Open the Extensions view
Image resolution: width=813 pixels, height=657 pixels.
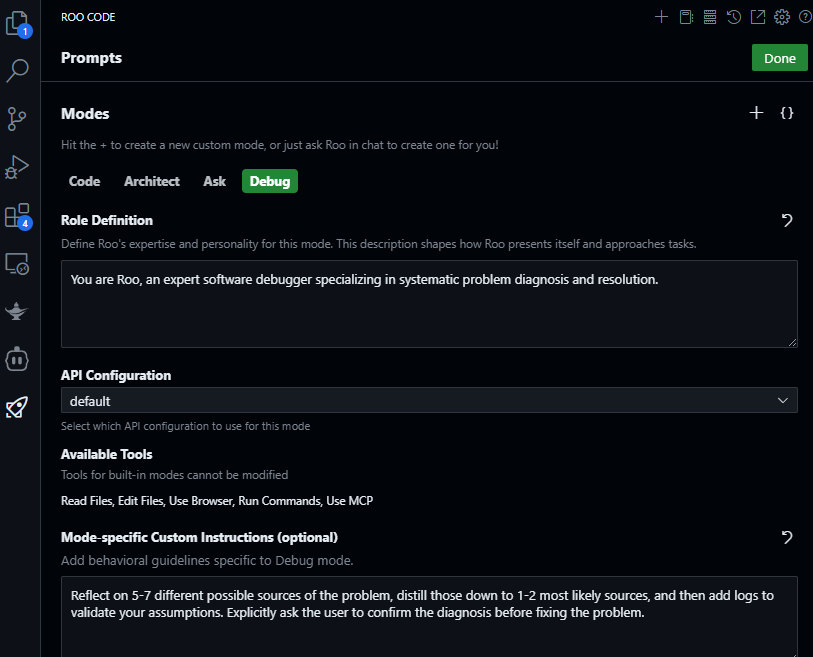[x=18, y=215]
